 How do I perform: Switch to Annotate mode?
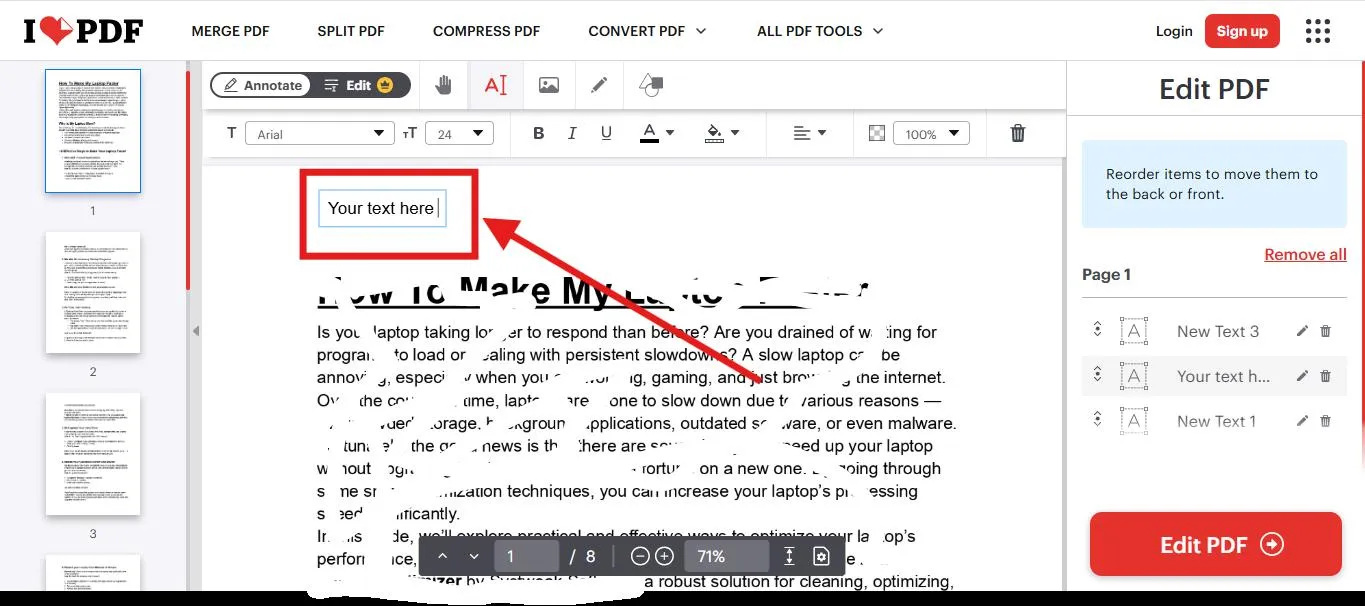pyautogui.click(x=262, y=85)
